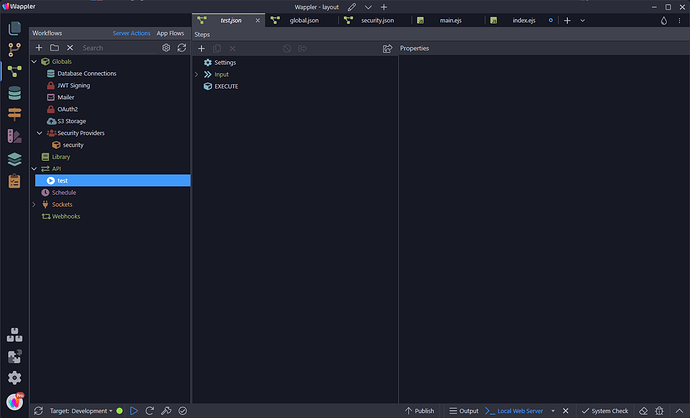The image size is (690, 418).
Task: Expand the Input step
Action: [197, 74]
